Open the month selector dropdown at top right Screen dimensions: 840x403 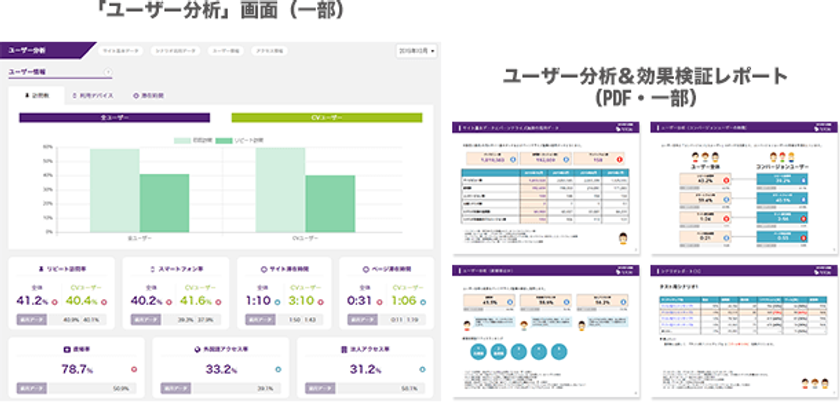[416, 51]
